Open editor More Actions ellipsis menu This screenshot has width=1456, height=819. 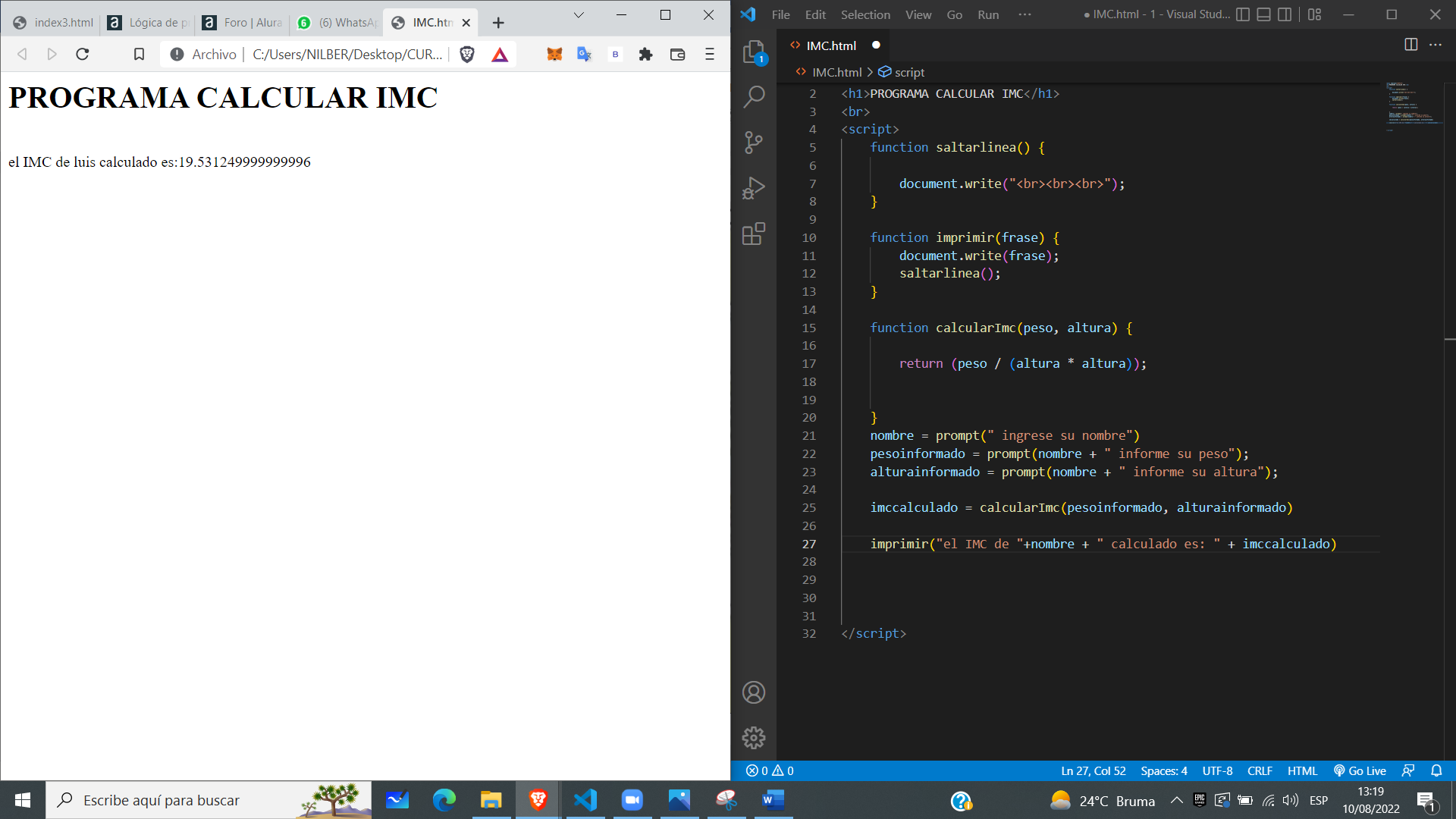(x=1436, y=45)
